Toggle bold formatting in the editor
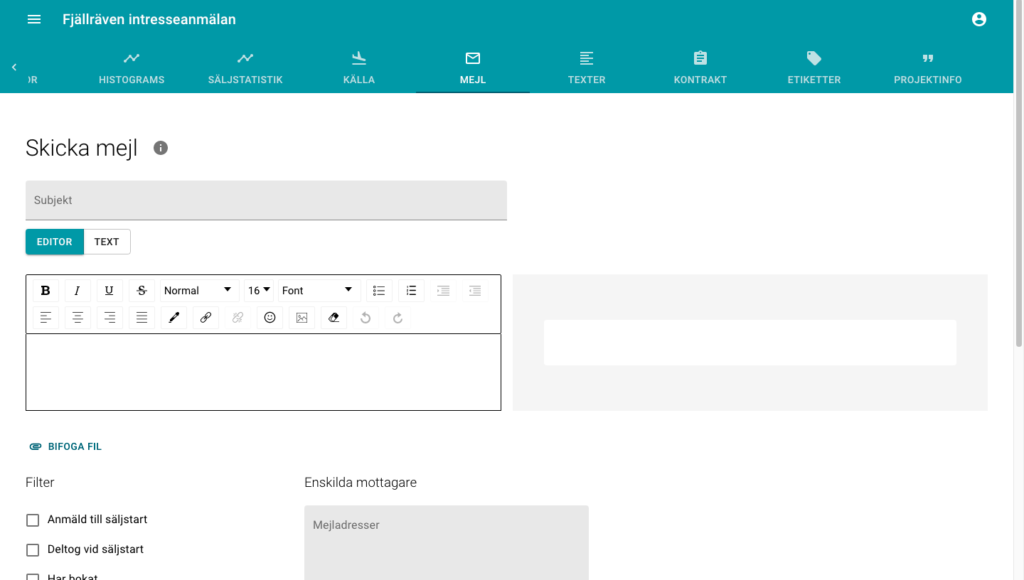Viewport: 1024px width, 580px height. [x=45, y=290]
